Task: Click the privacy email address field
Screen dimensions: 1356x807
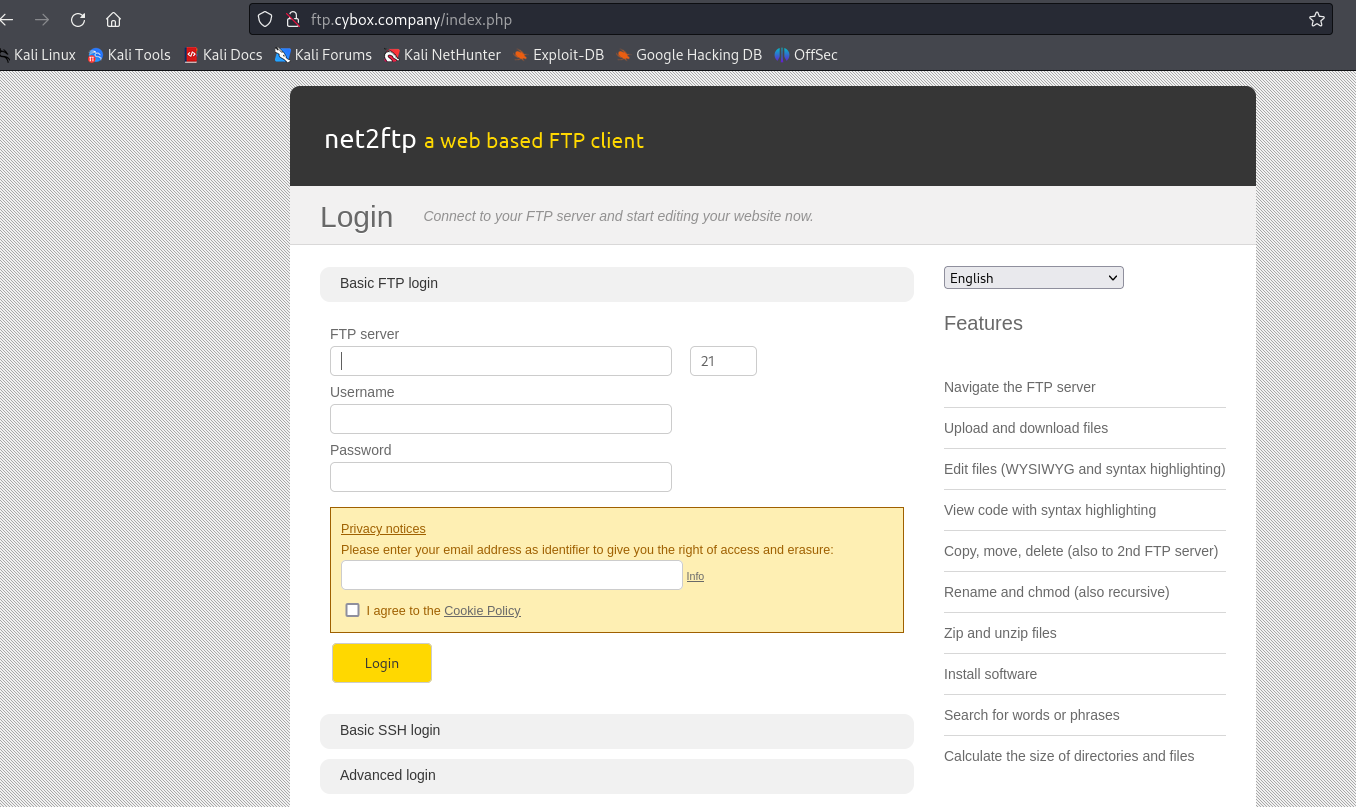Action: point(512,575)
